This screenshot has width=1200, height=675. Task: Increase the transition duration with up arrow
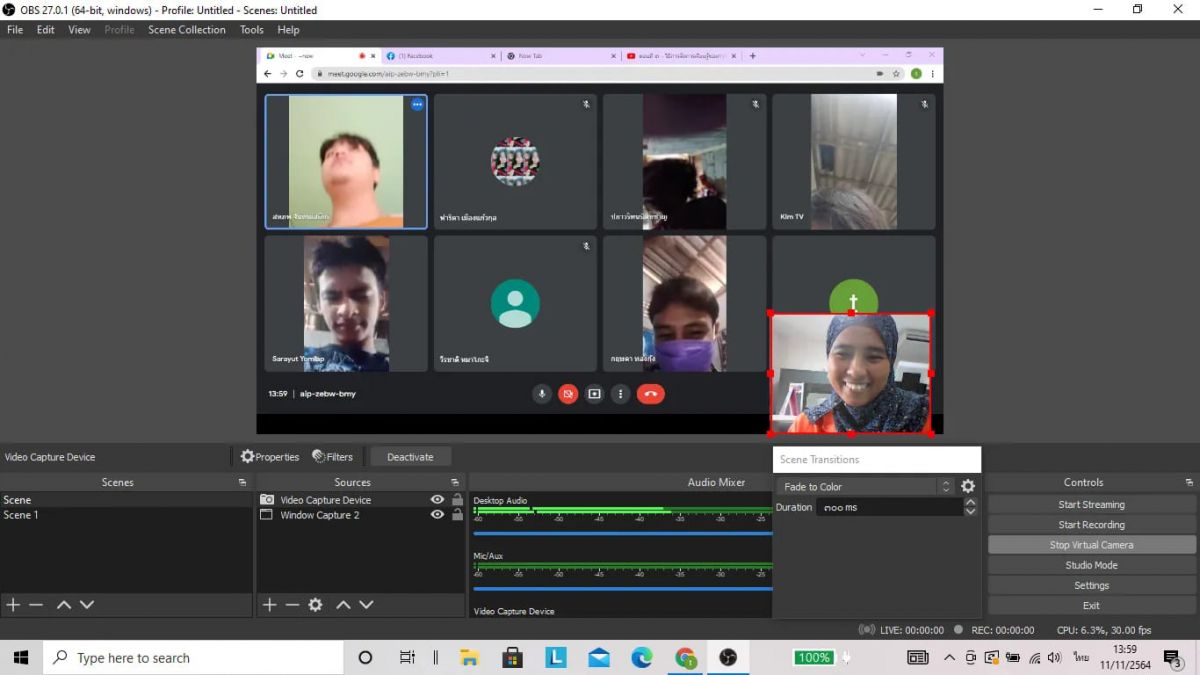[970, 503]
